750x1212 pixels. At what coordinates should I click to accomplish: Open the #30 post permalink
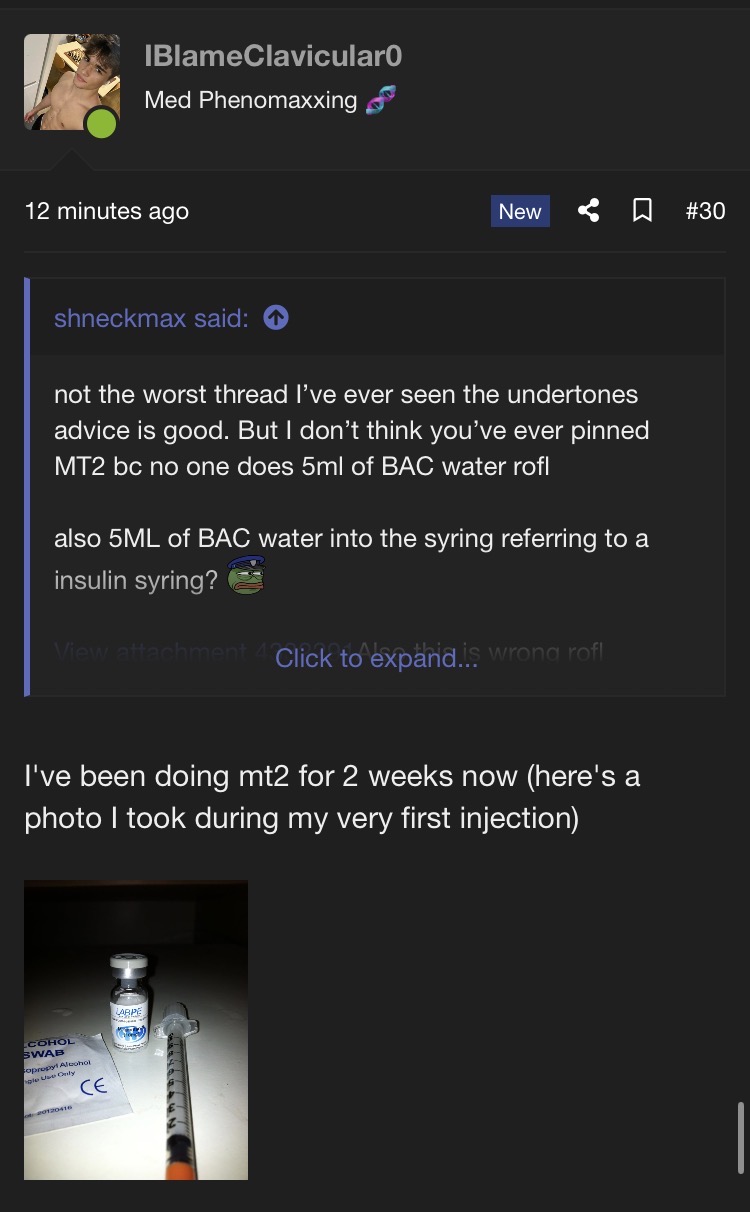click(x=705, y=211)
